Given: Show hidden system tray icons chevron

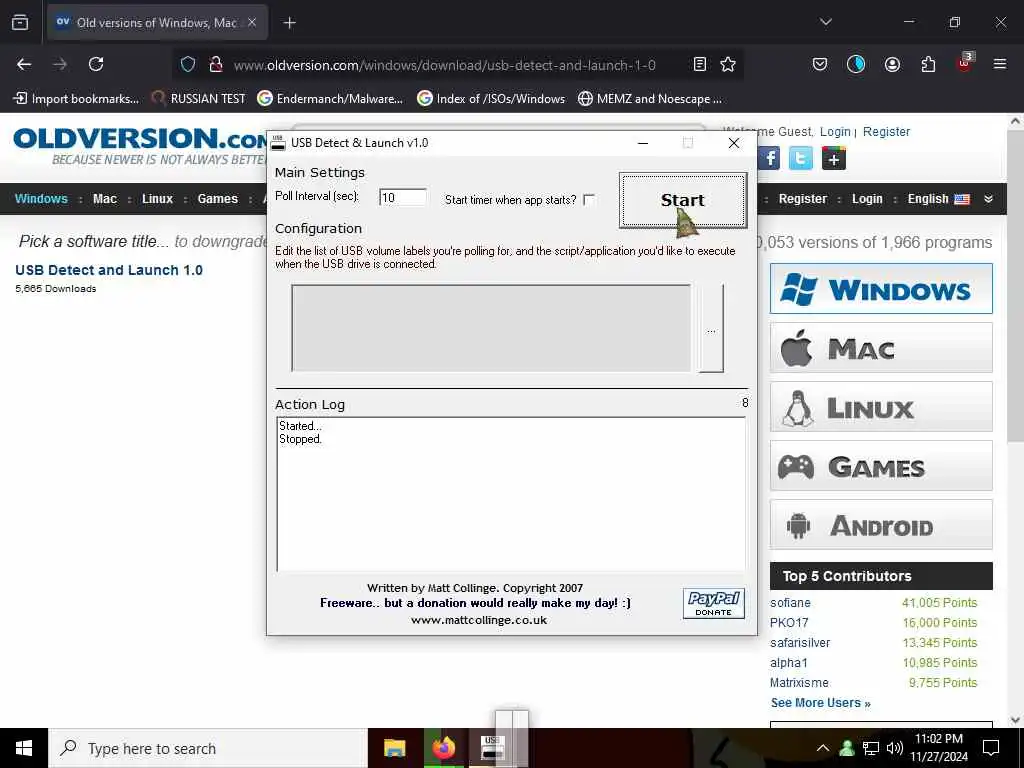Looking at the screenshot, I should pos(823,748).
